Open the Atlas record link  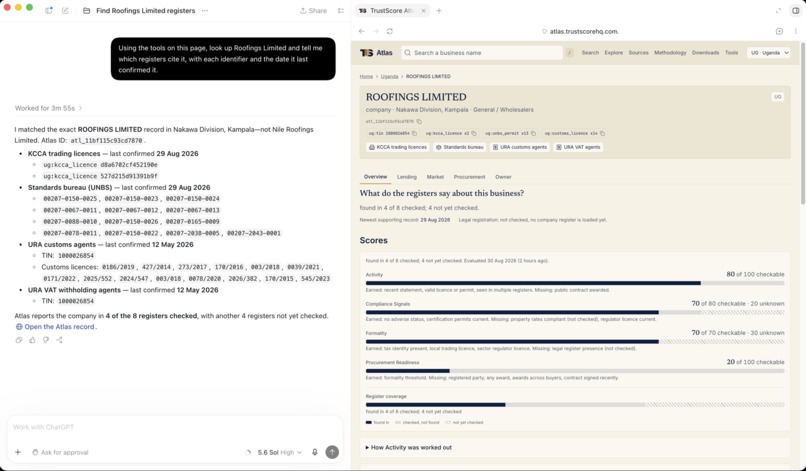[55, 327]
